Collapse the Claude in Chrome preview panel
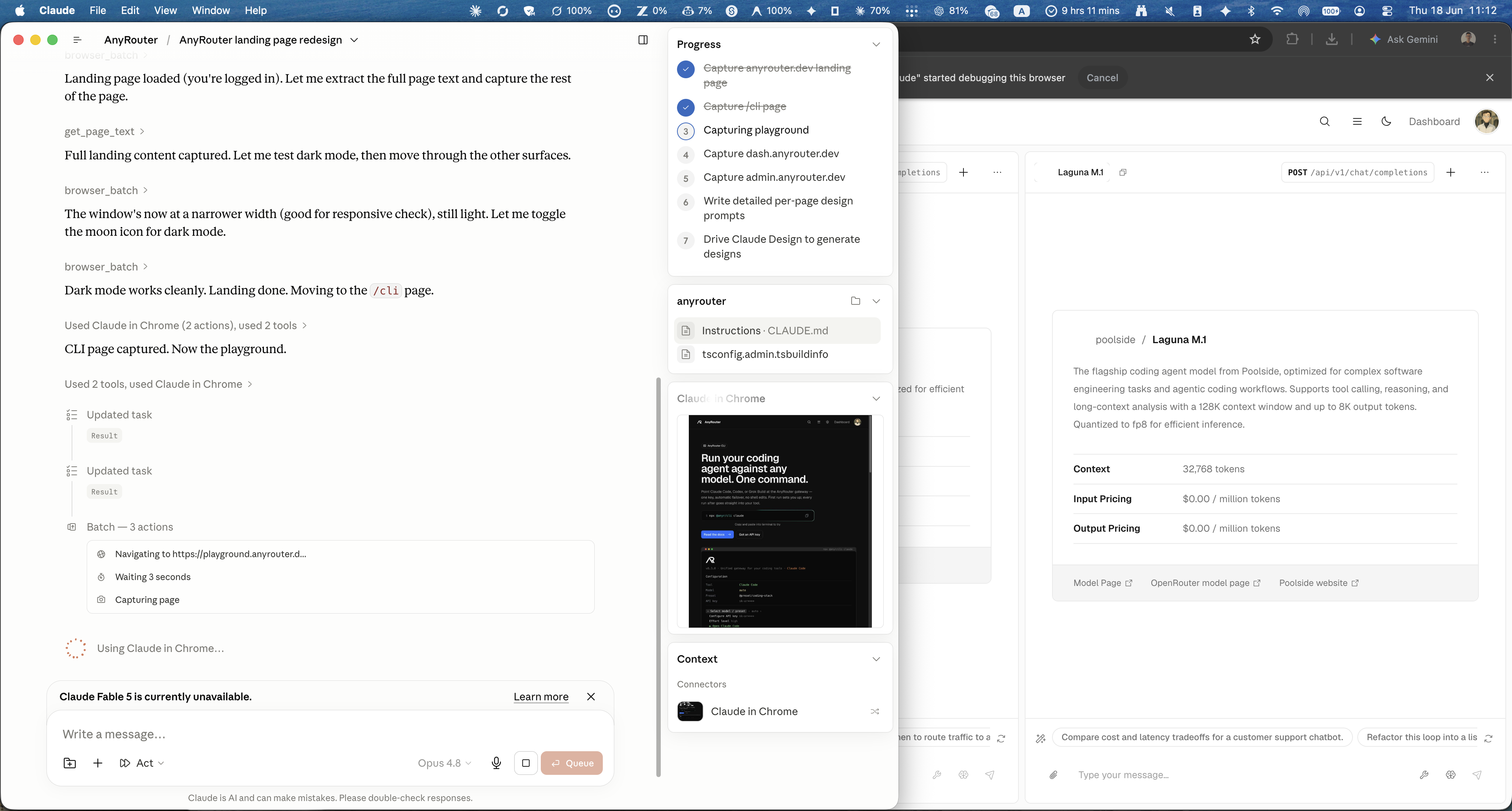 pyautogui.click(x=876, y=398)
